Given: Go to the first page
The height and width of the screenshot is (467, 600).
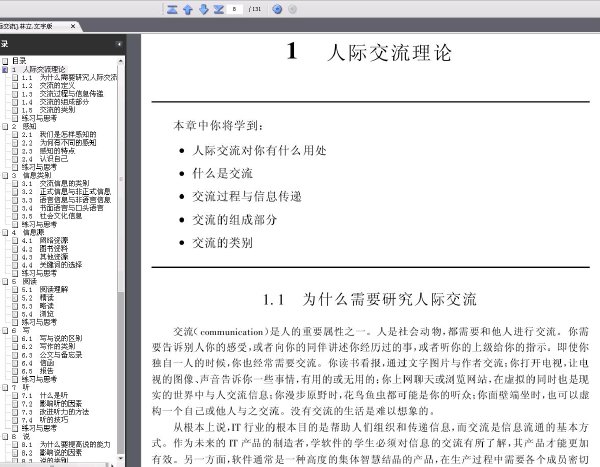Looking at the screenshot, I should coord(172,9).
